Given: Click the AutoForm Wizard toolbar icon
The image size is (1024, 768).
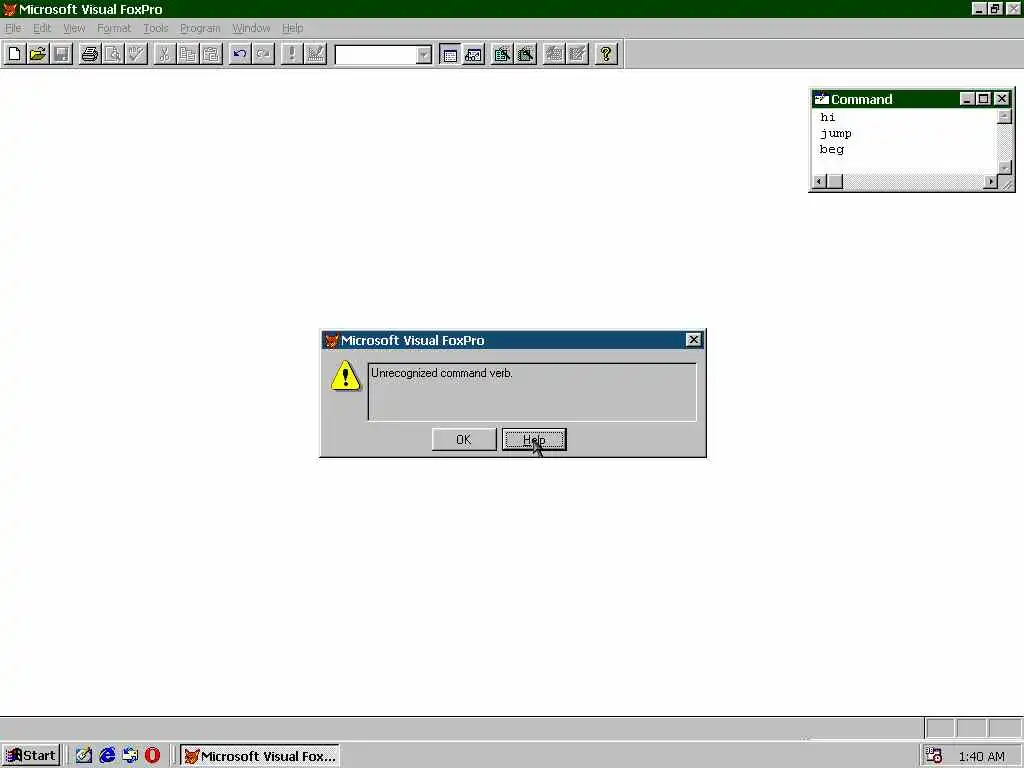Looking at the screenshot, I should [x=554, y=54].
